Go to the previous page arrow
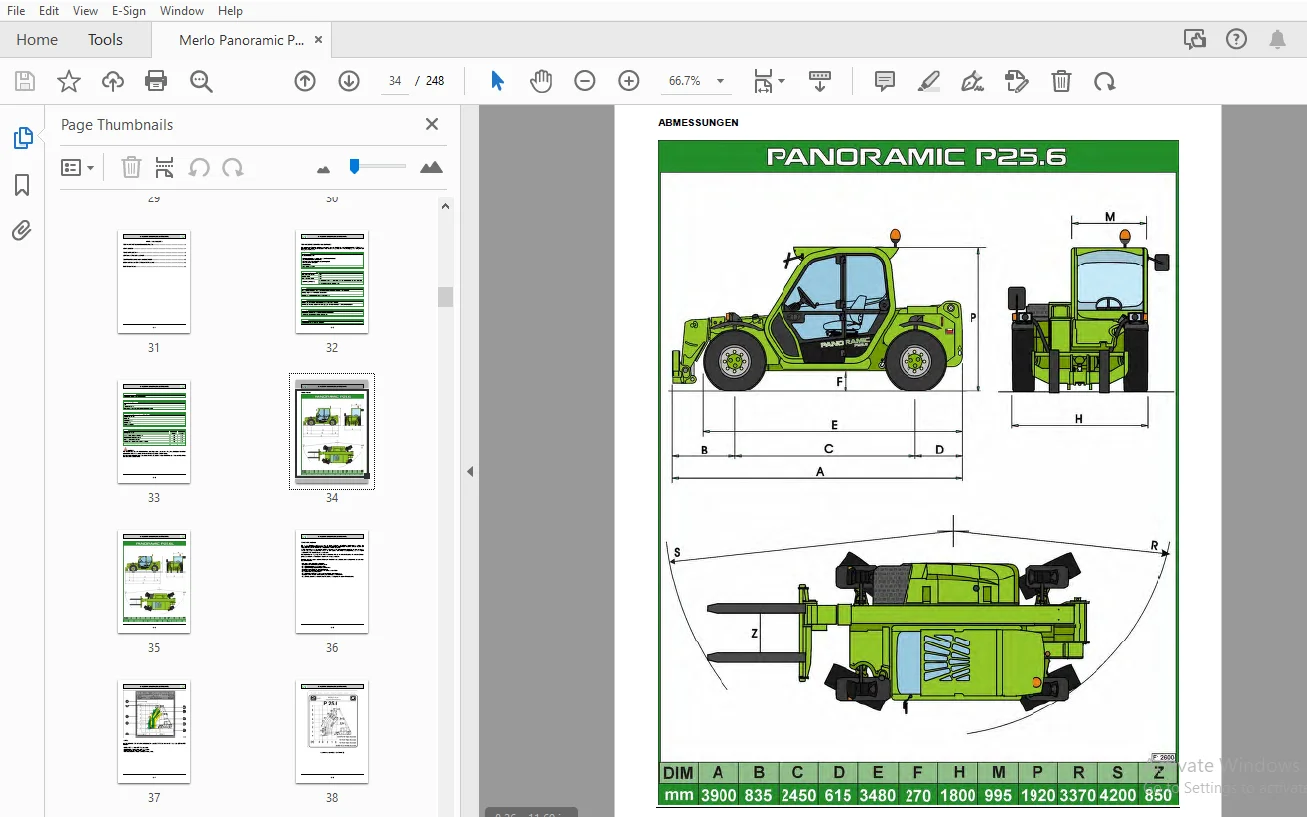 (305, 81)
